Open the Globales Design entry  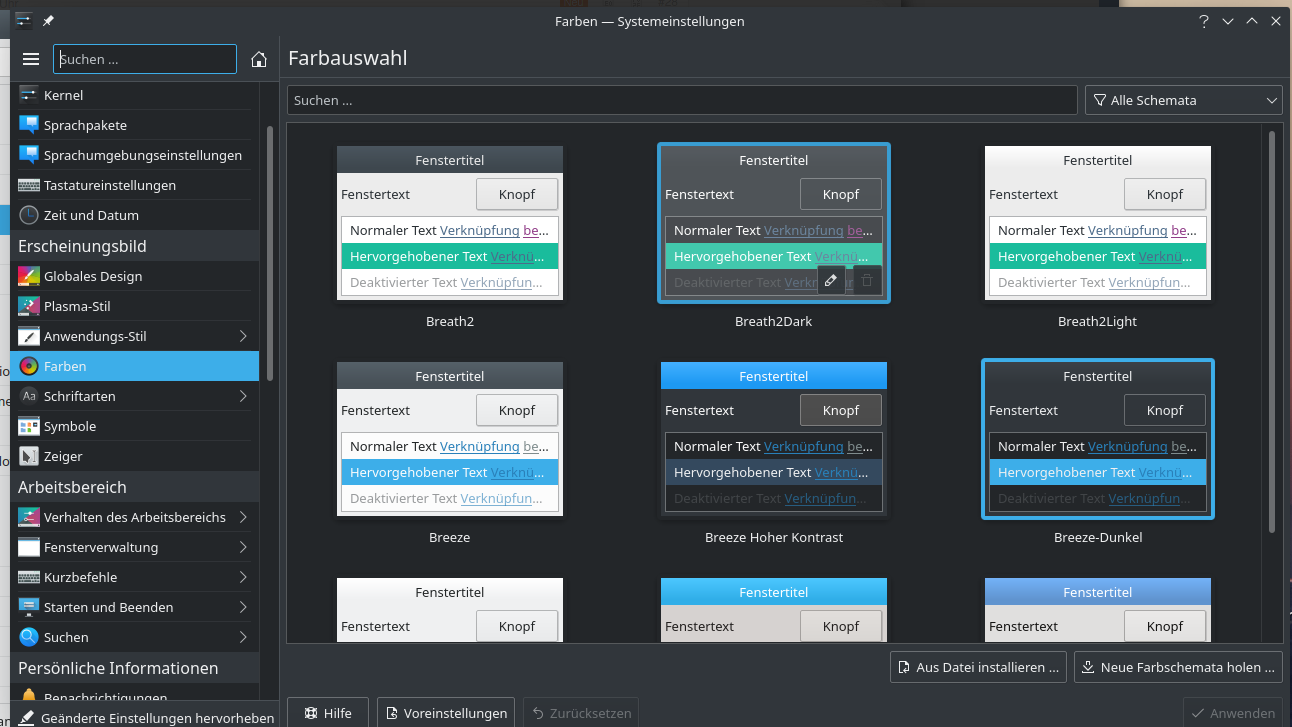[x=135, y=276]
